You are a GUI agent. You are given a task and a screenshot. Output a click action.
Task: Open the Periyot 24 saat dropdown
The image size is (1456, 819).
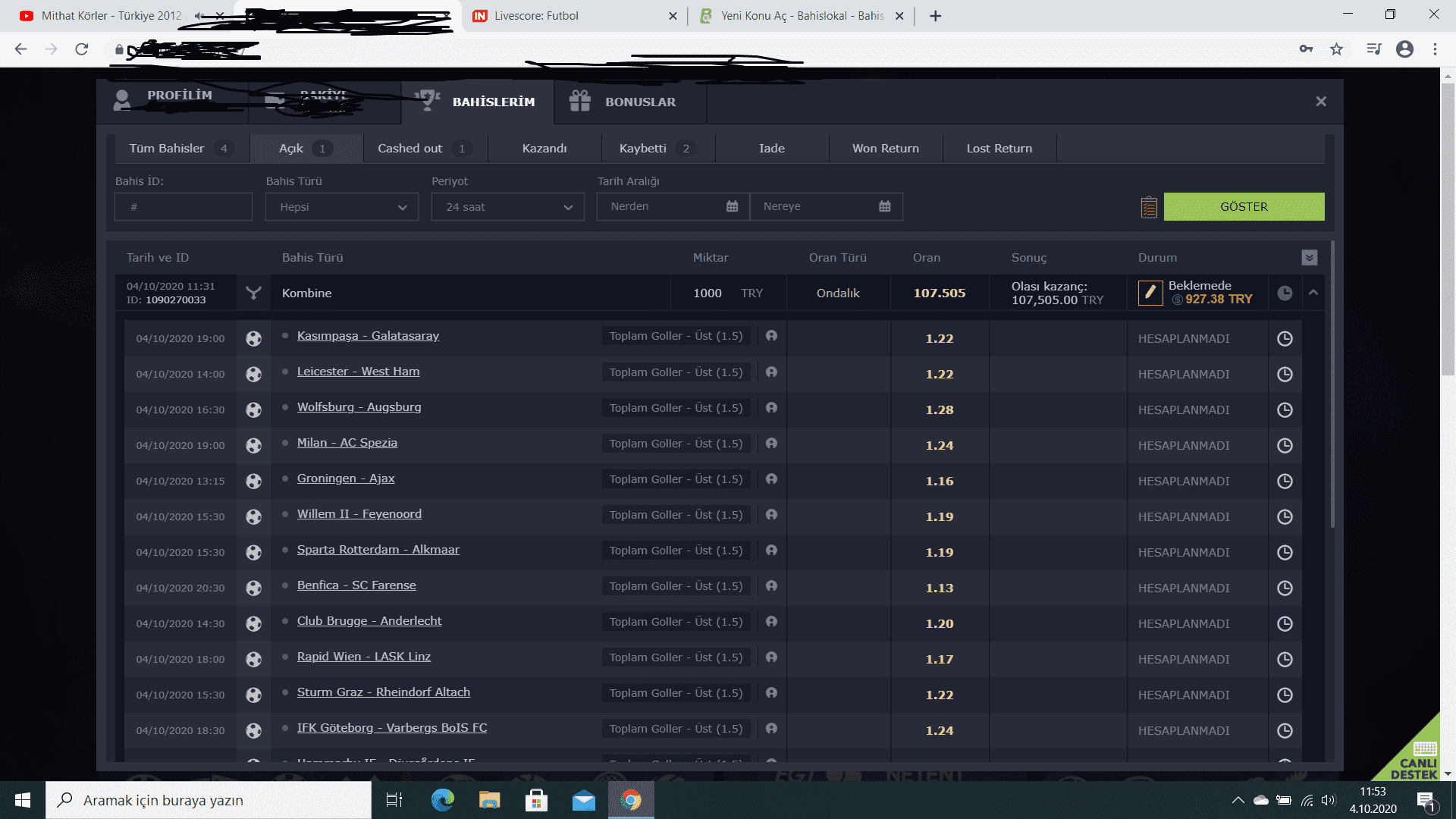508,206
